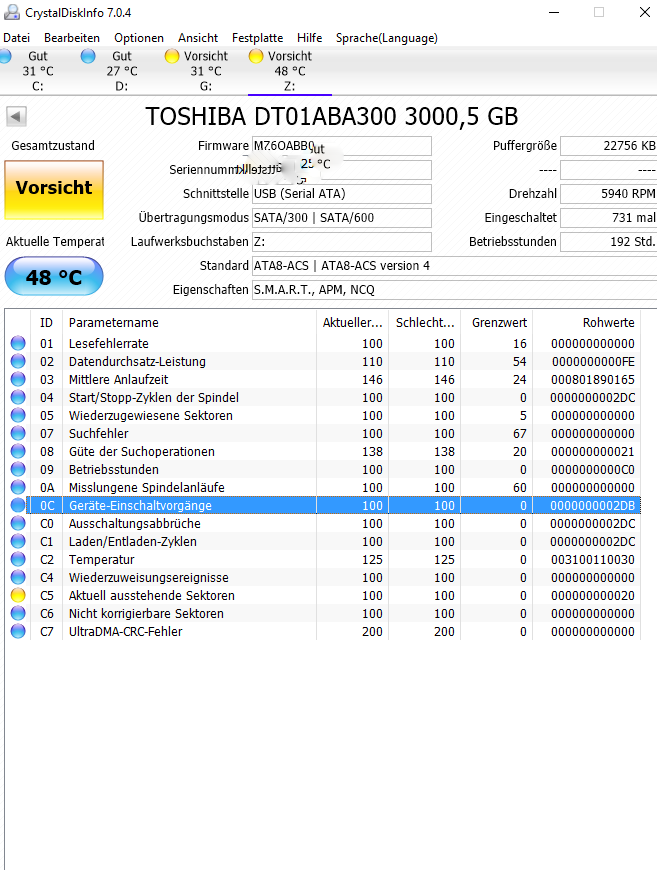Click status icon of Misslungene Spindelanläufe row
The height and width of the screenshot is (870, 657).
coord(18,487)
